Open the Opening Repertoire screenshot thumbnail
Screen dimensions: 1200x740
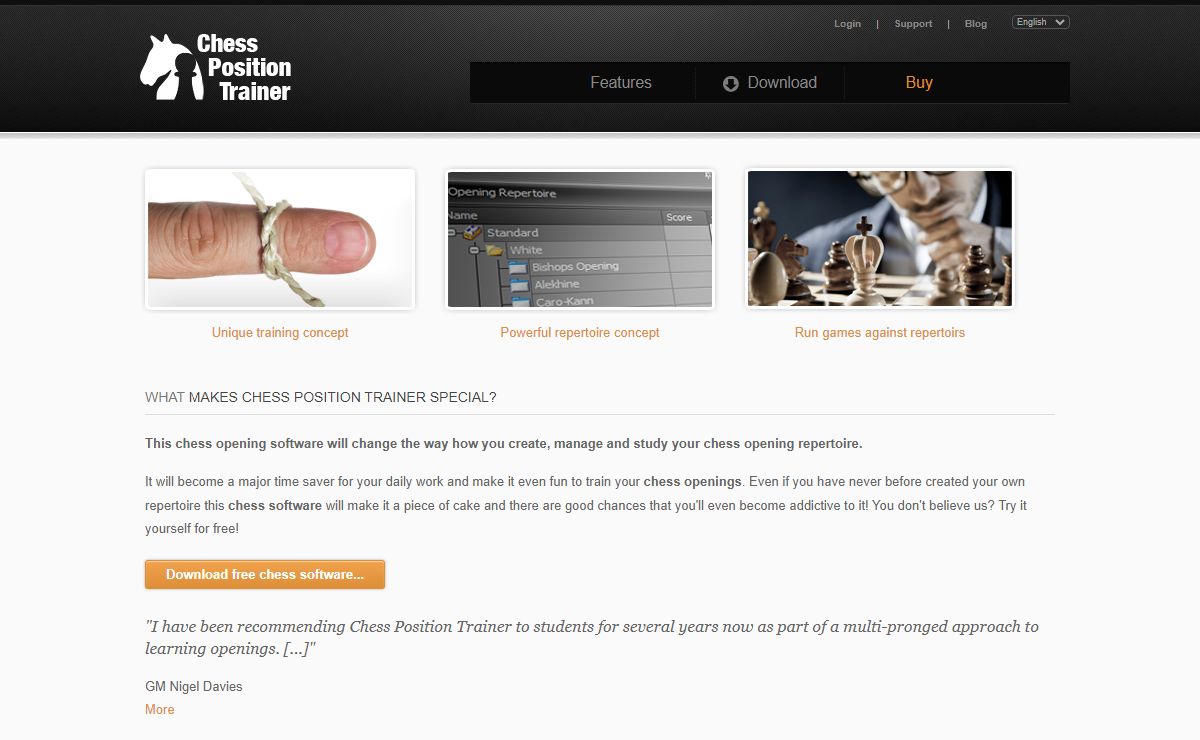coord(580,239)
